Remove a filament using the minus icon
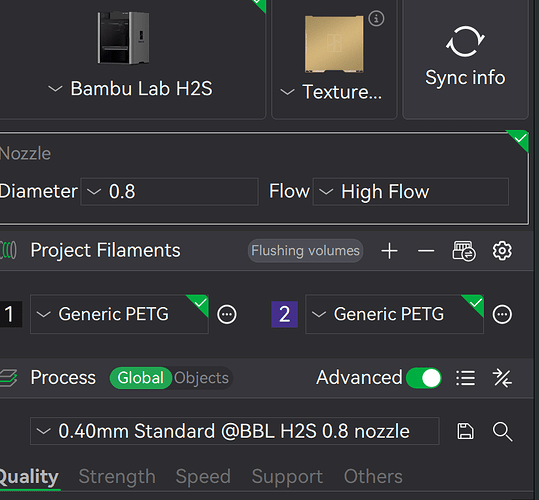 [x=426, y=251]
